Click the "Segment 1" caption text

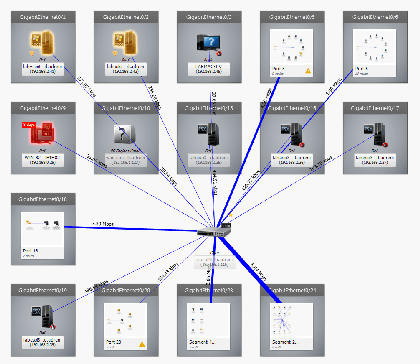pyautogui.click(x=202, y=342)
